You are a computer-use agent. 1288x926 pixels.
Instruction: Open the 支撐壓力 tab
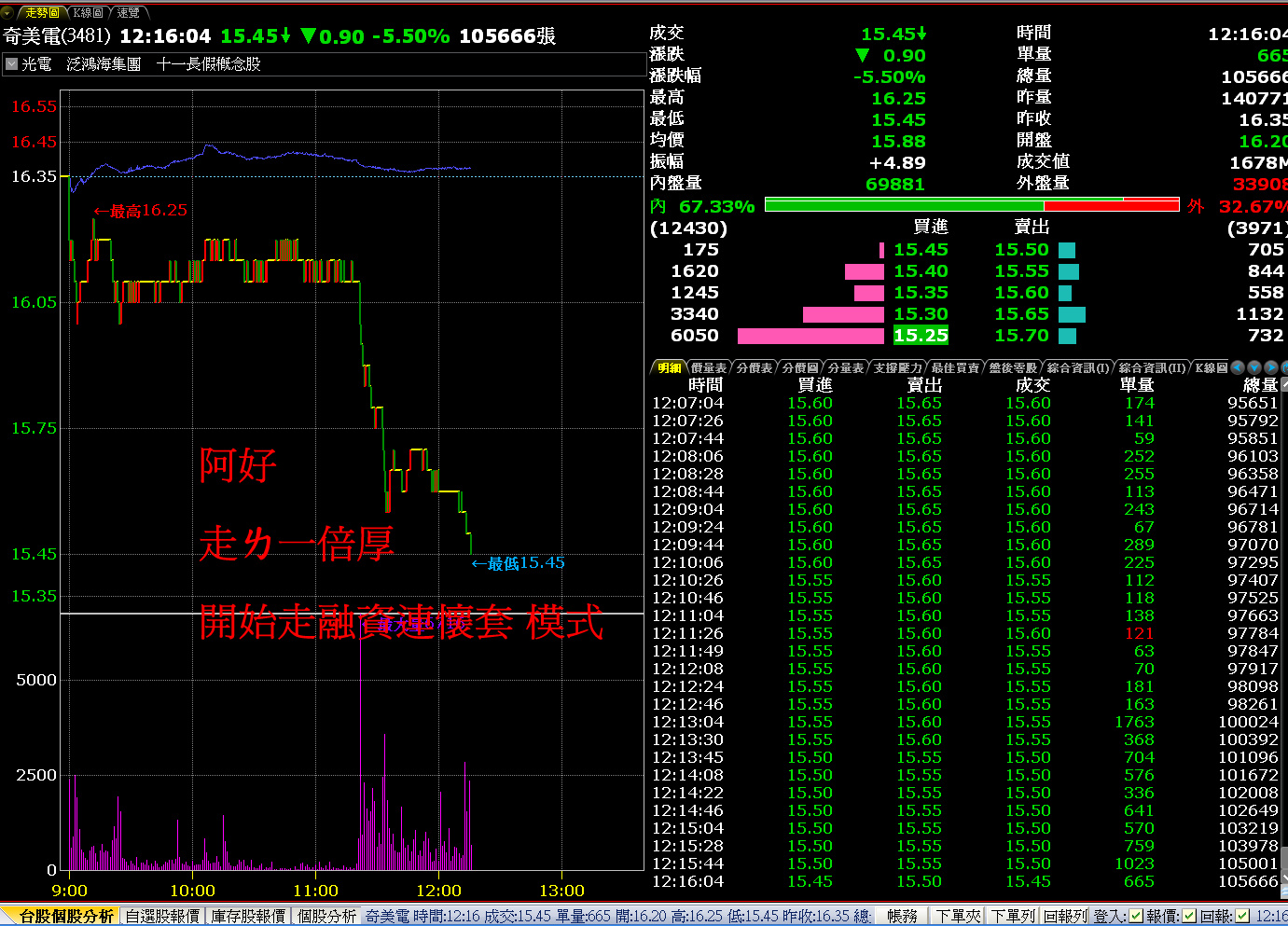pyautogui.click(x=898, y=368)
